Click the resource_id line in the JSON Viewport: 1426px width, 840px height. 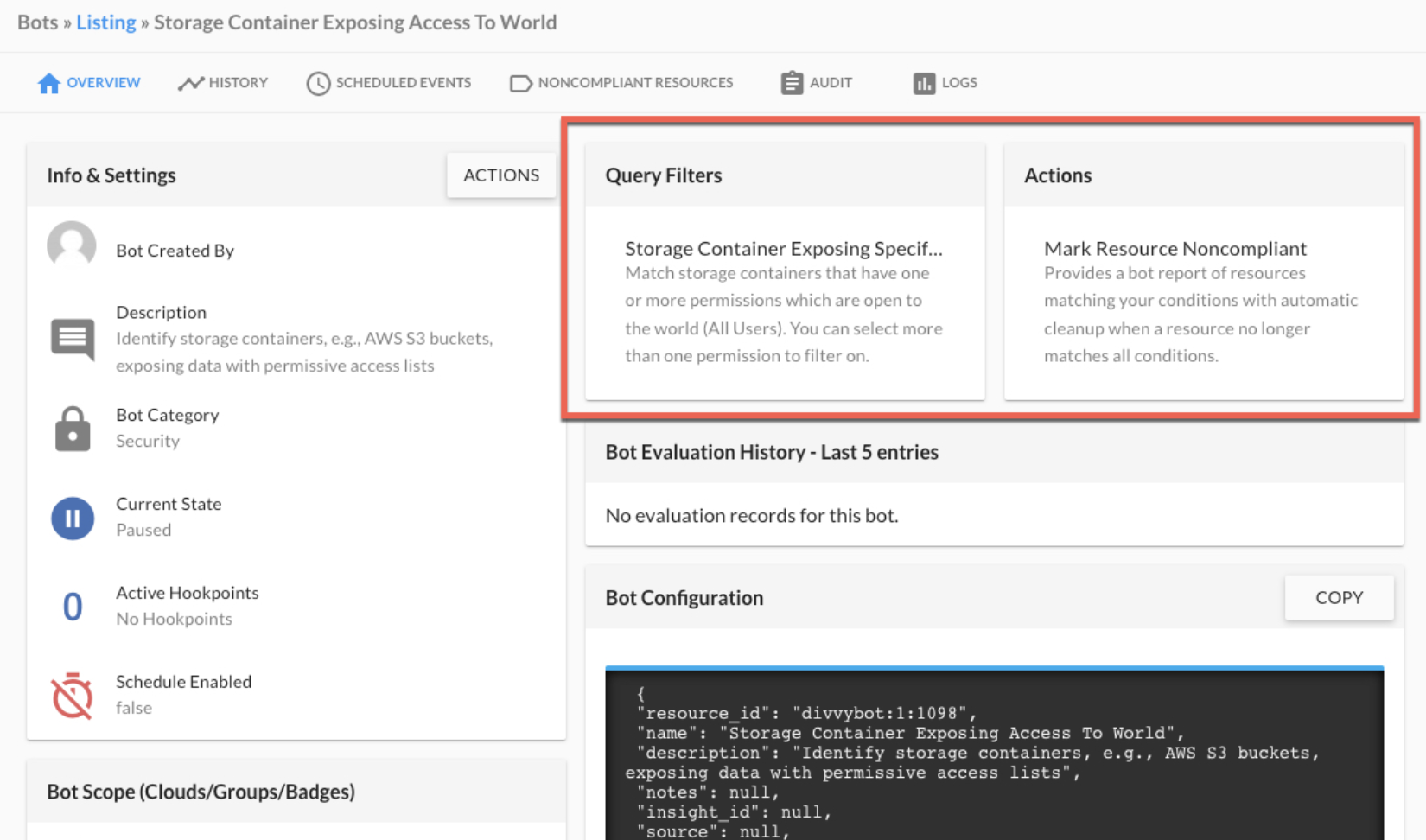(807, 713)
